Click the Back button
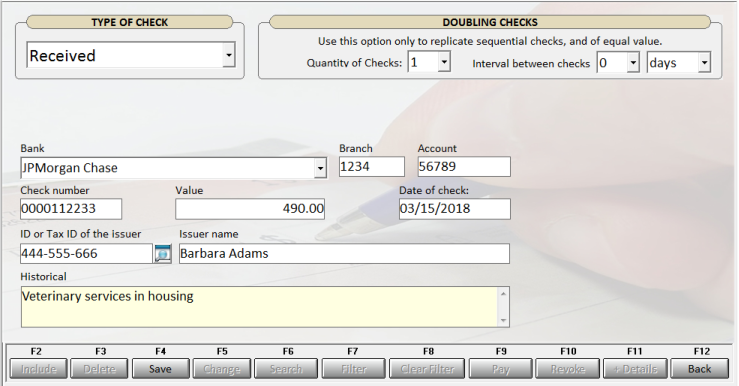Screen dimensions: 739x386 click(699, 369)
